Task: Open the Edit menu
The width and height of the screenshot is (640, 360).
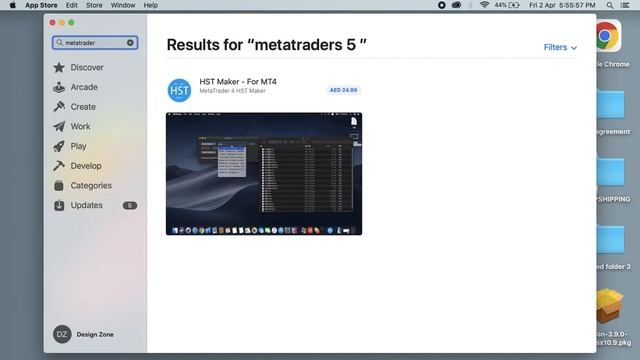Action: click(71, 5)
